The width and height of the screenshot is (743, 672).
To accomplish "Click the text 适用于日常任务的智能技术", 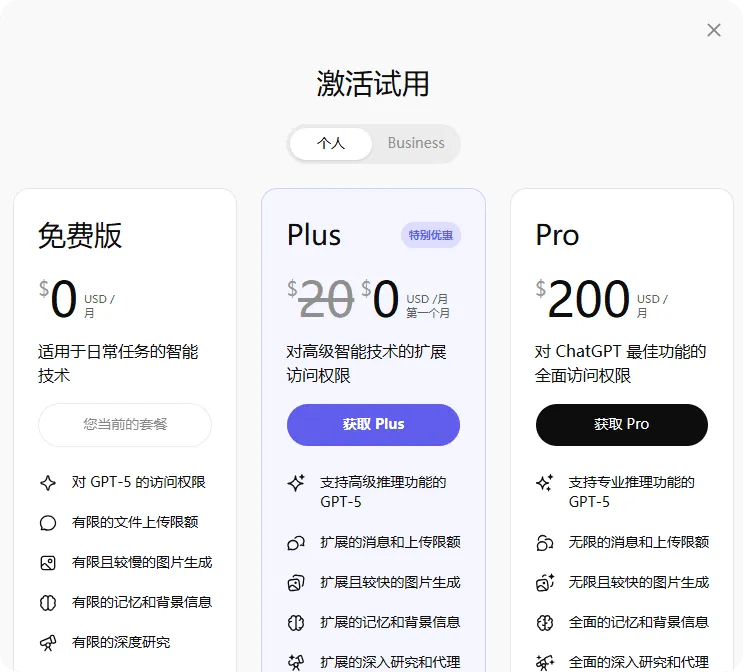I will [x=118, y=363].
